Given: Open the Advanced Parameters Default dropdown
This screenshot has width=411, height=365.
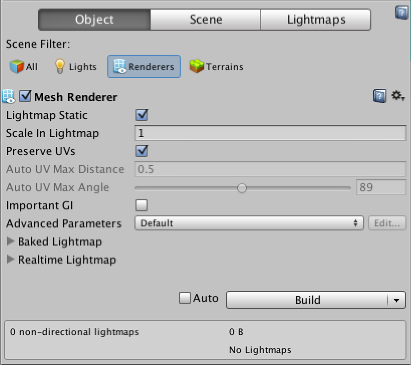Looking at the screenshot, I should coord(249,223).
